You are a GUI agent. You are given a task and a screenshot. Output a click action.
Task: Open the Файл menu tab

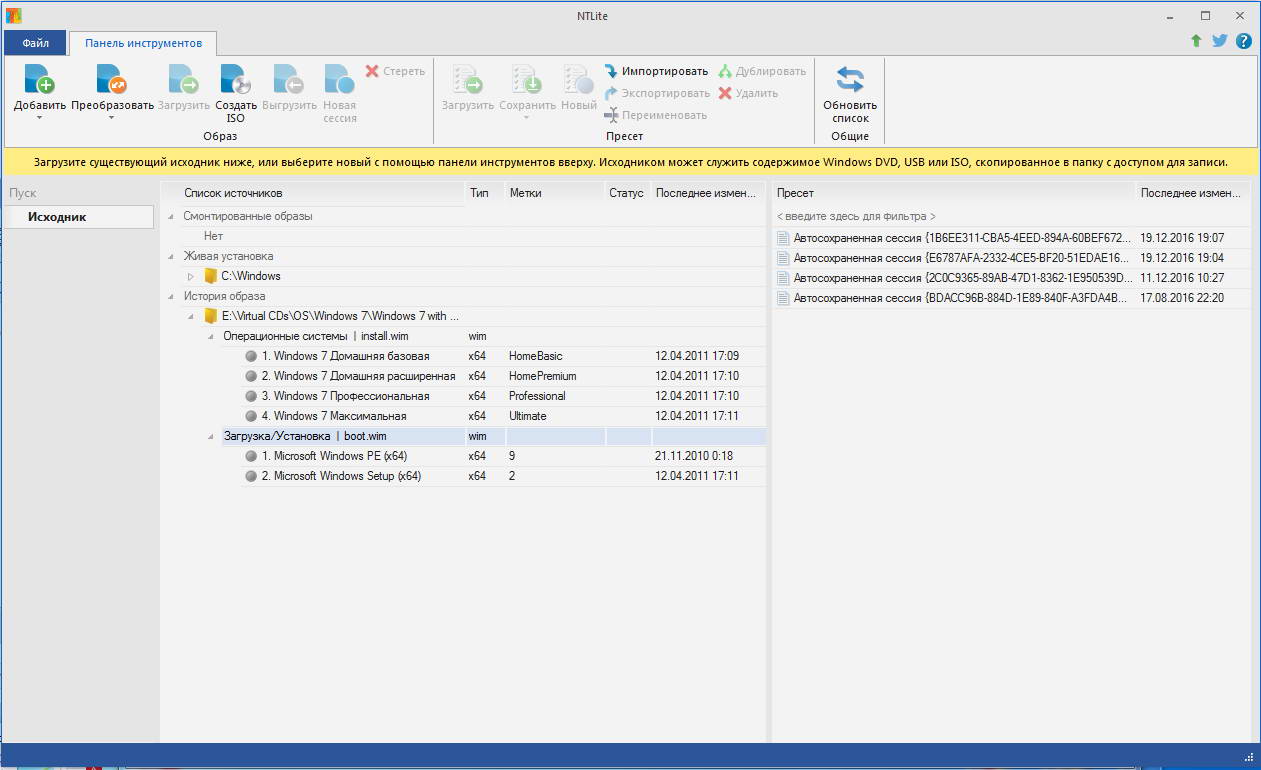click(x=36, y=44)
